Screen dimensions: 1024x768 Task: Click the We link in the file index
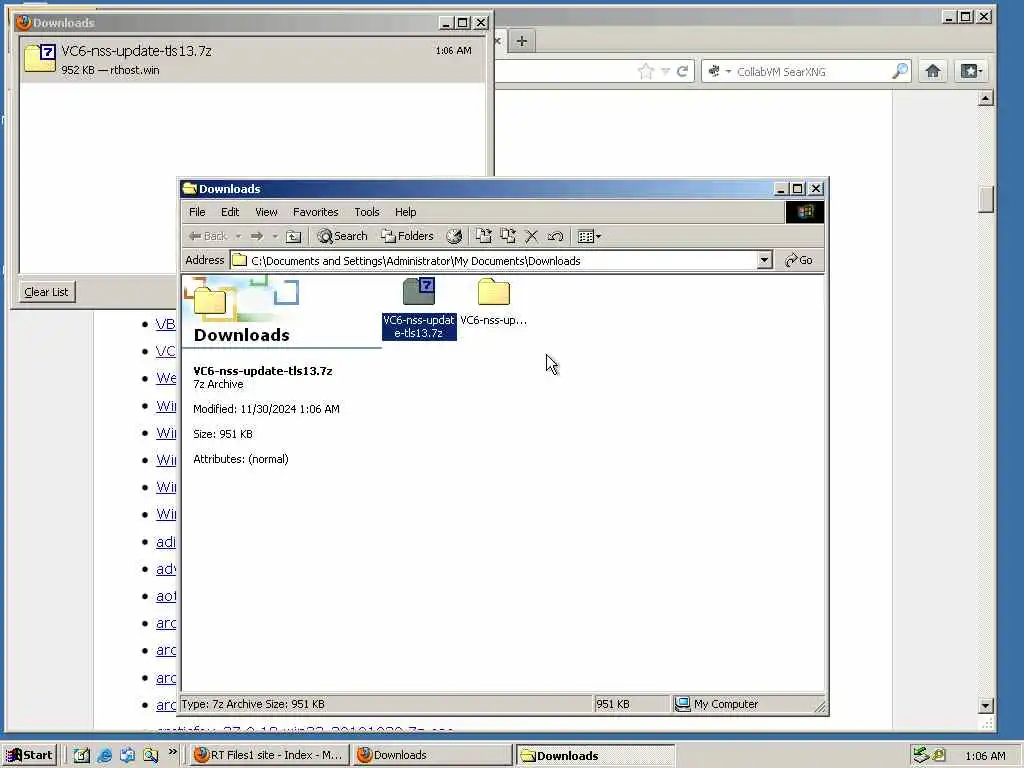pos(166,378)
